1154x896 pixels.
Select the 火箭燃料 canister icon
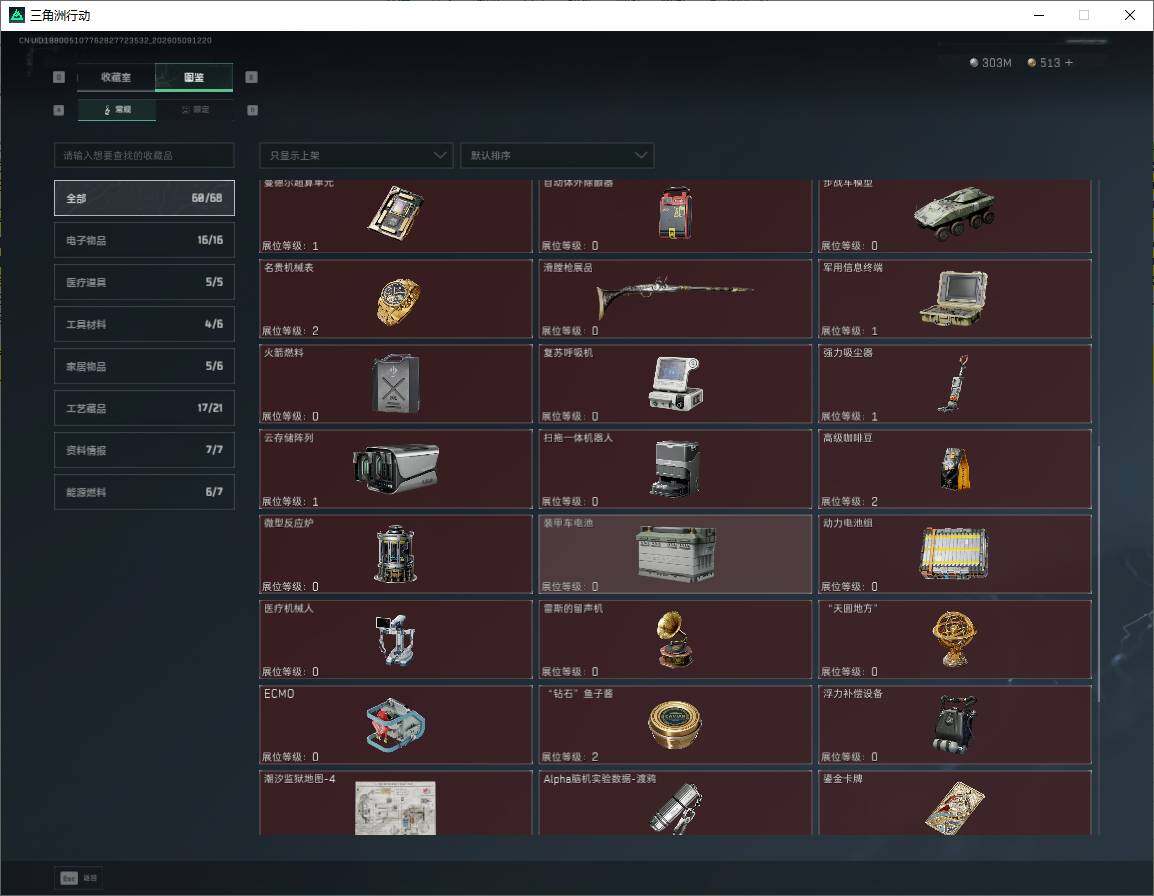[x=396, y=384]
